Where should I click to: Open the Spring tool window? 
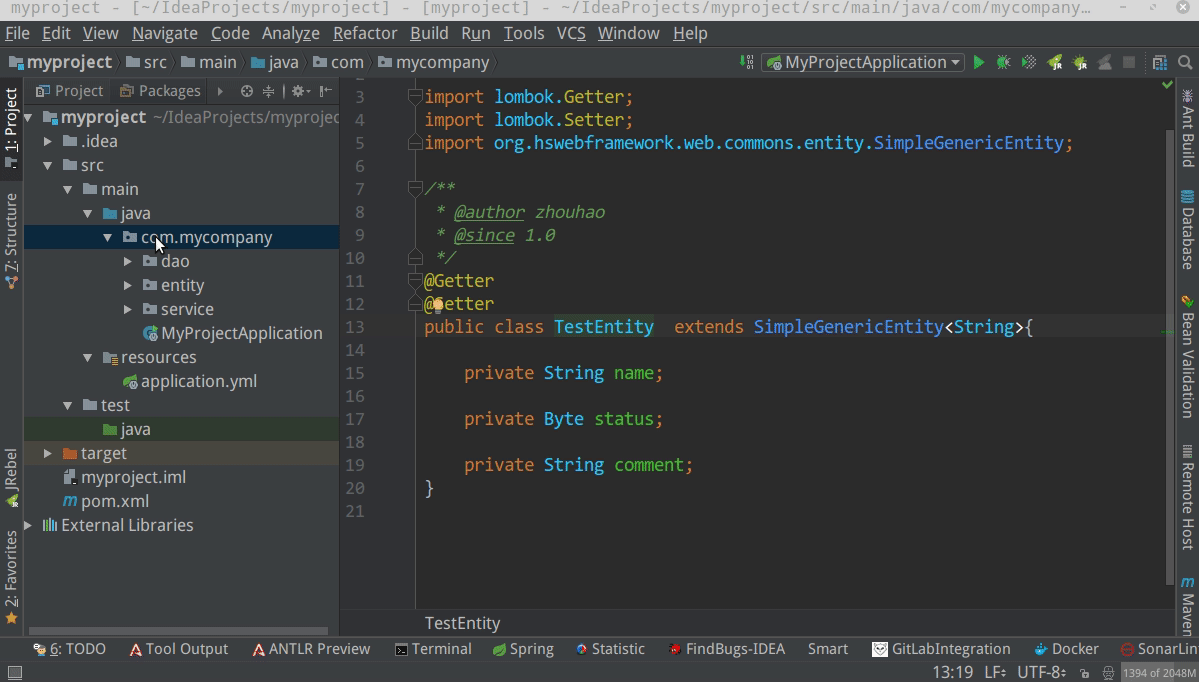523,649
